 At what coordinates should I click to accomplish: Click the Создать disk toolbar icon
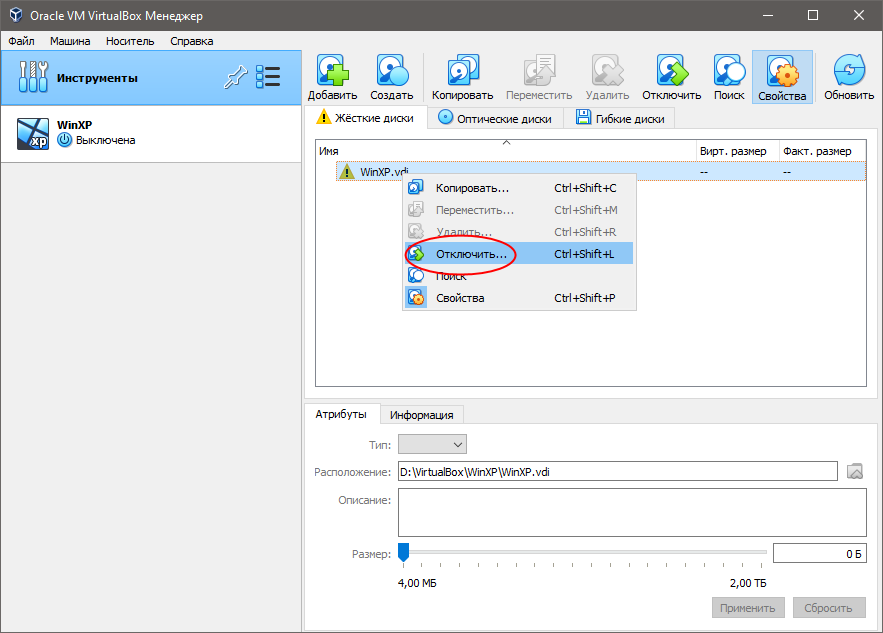pos(391,71)
